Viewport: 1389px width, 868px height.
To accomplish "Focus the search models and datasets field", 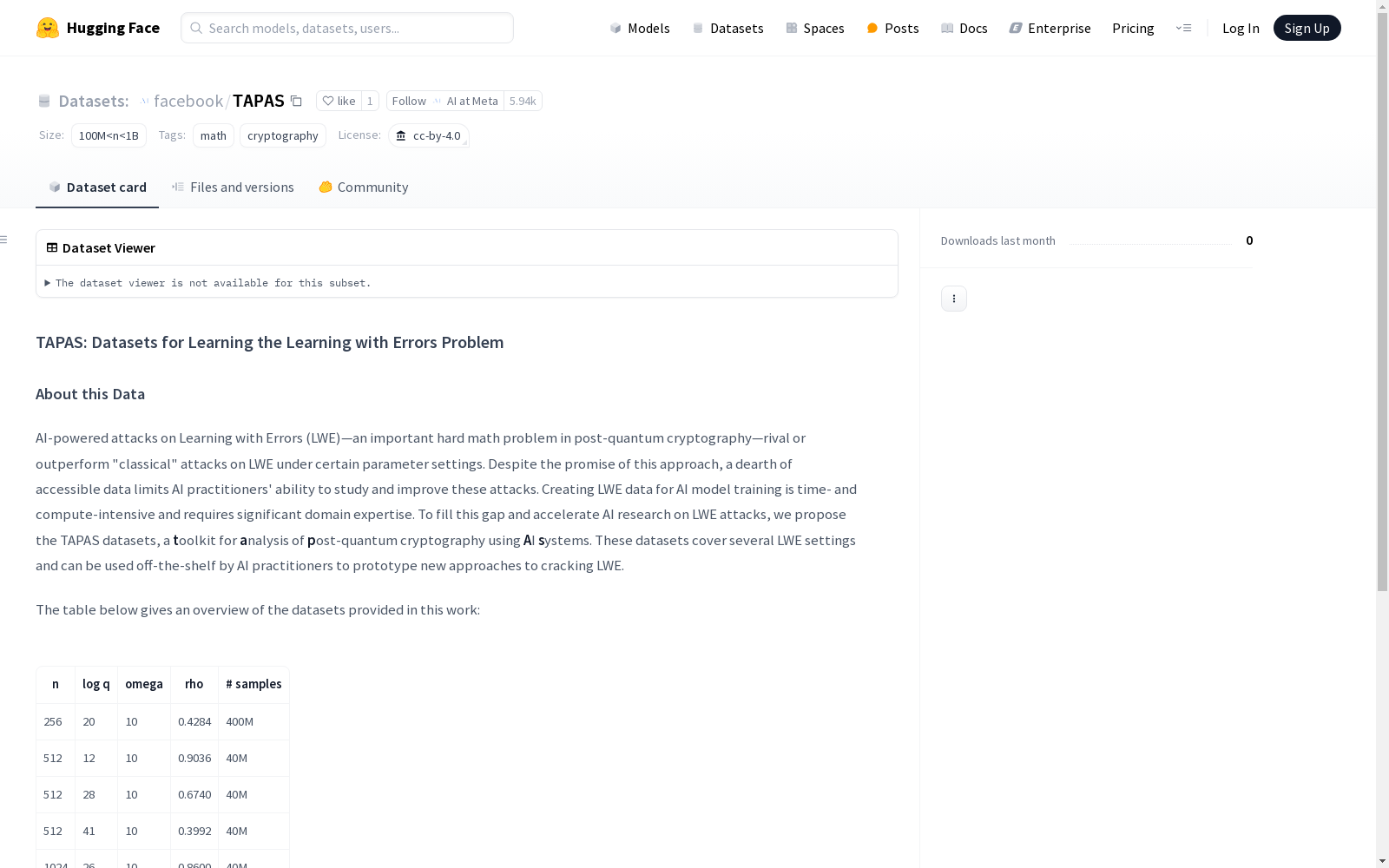I will pyautogui.click(x=347, y=28).
